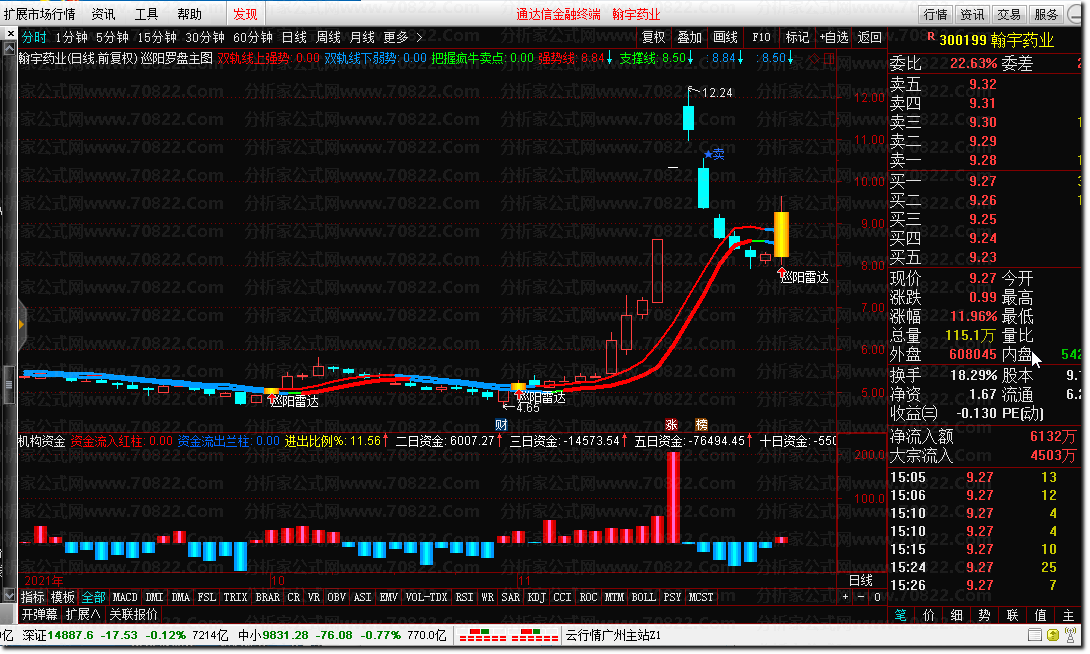Image resolution: width=1090 pixels, height=654 pixels.
Task: Zoom out chart with − button
Action: coord(861,597)
